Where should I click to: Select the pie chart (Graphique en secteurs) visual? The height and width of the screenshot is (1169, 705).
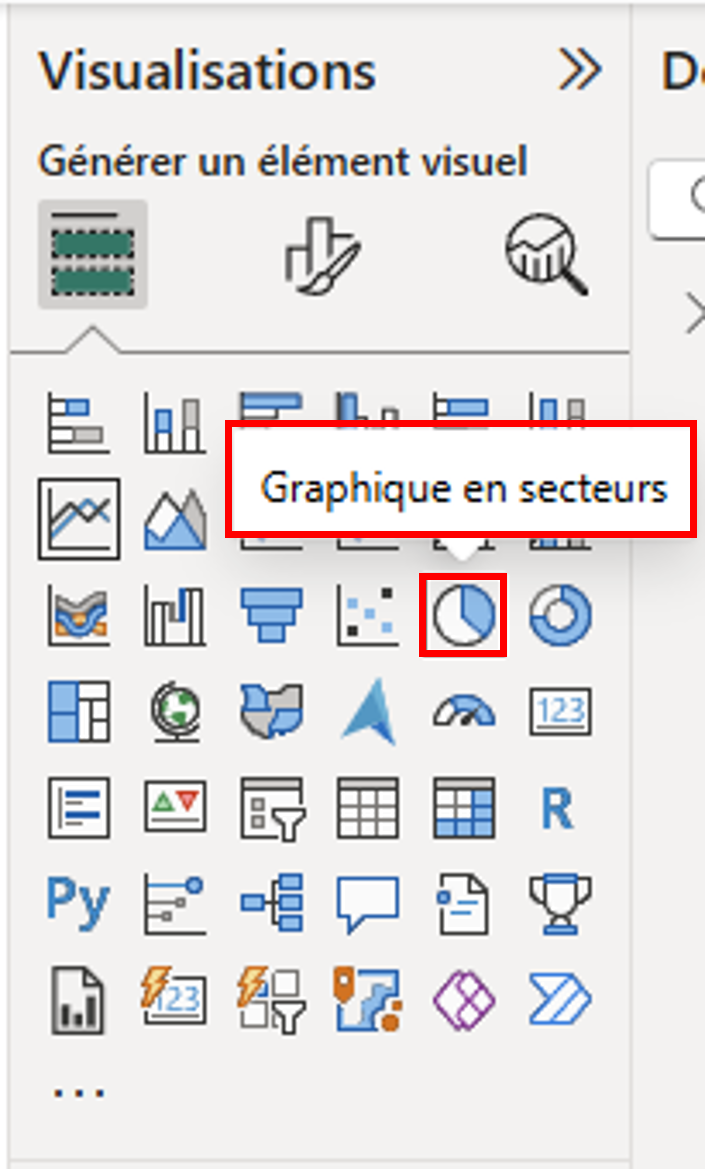pyautogui.click(x=464, y=615)
